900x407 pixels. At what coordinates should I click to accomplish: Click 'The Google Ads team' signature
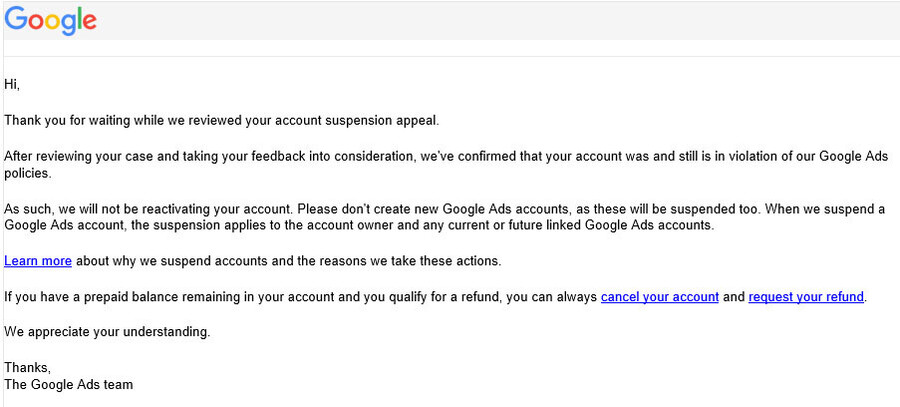(x=68, y=385)
